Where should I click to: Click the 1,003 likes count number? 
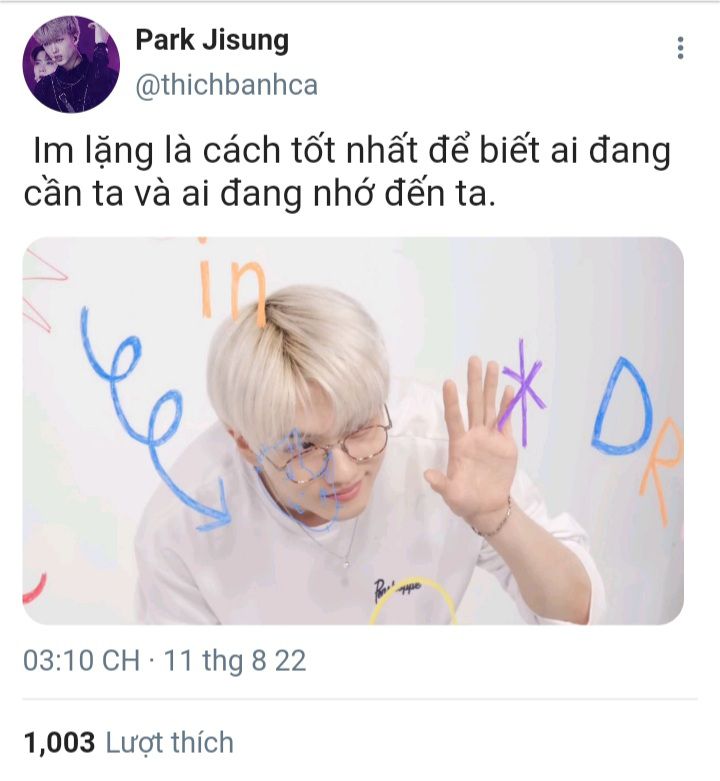coord(59,742)
